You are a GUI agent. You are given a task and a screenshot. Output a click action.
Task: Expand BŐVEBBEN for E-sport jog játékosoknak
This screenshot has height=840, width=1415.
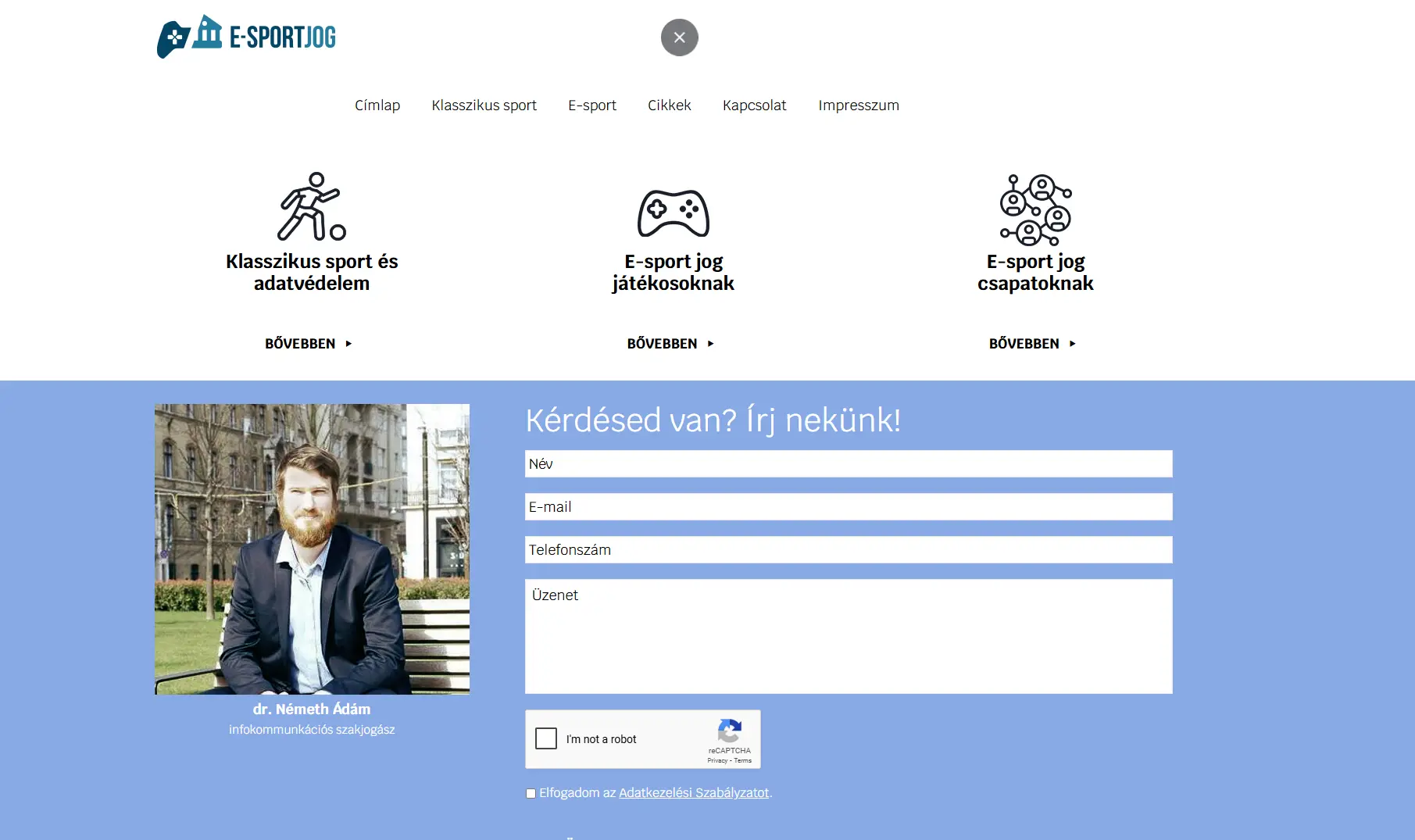(x=663, y=343)
